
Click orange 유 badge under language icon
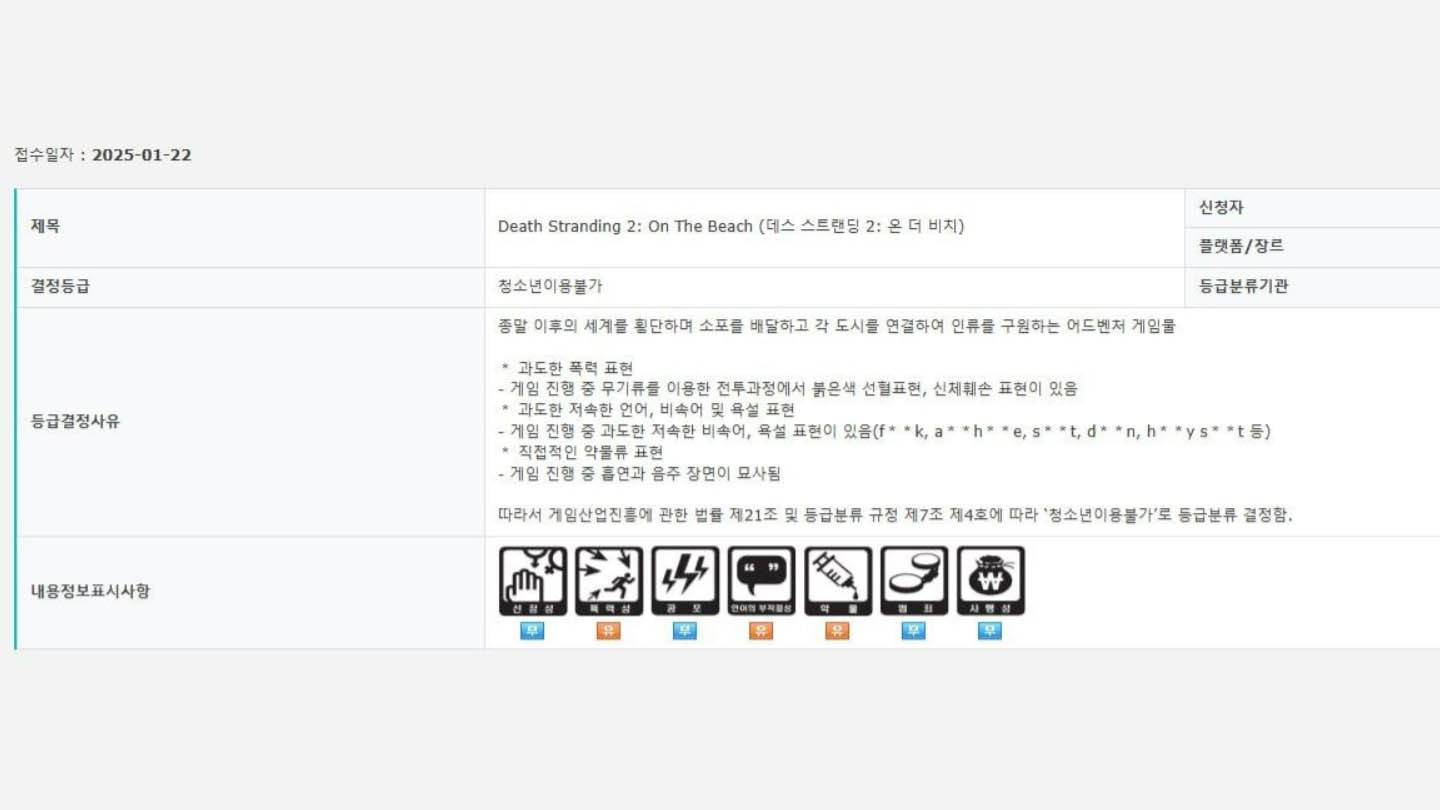point(761,631)
